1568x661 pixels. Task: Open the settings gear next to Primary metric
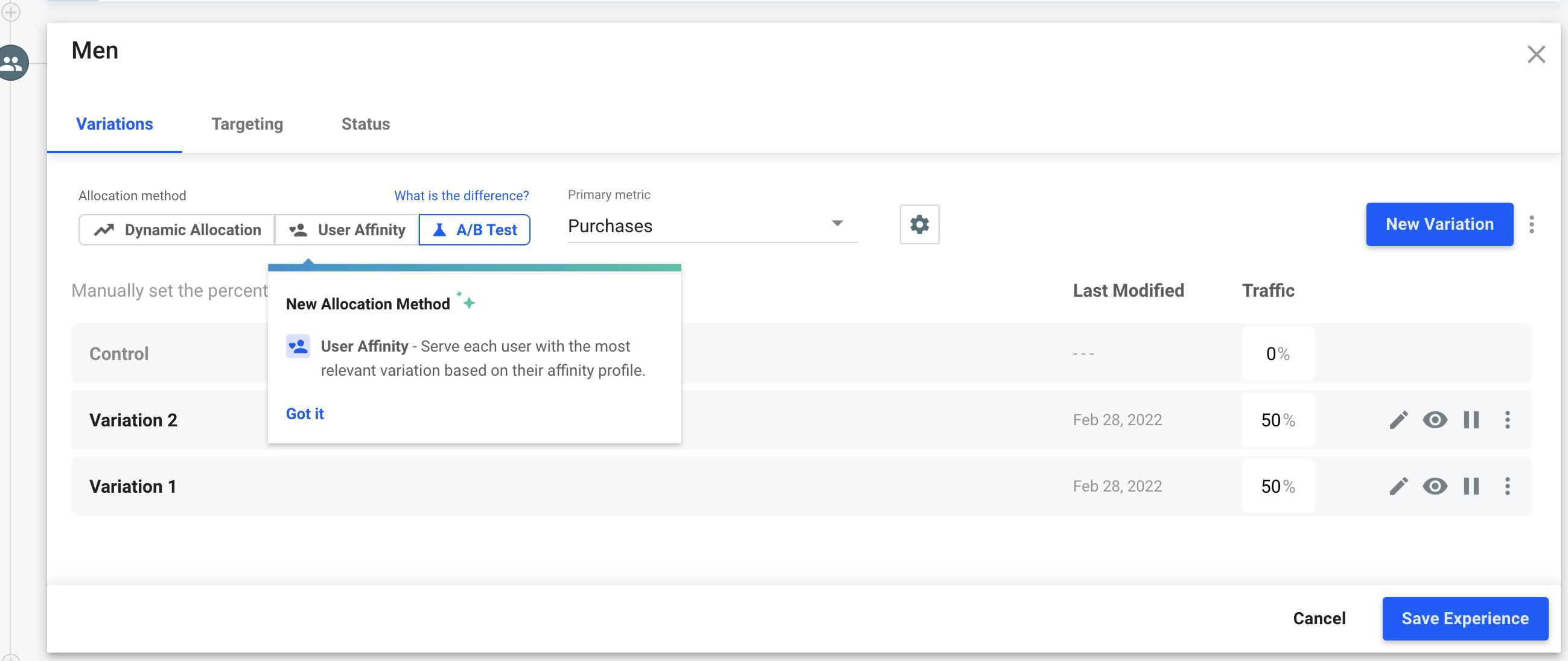click(x=919, y=224)
